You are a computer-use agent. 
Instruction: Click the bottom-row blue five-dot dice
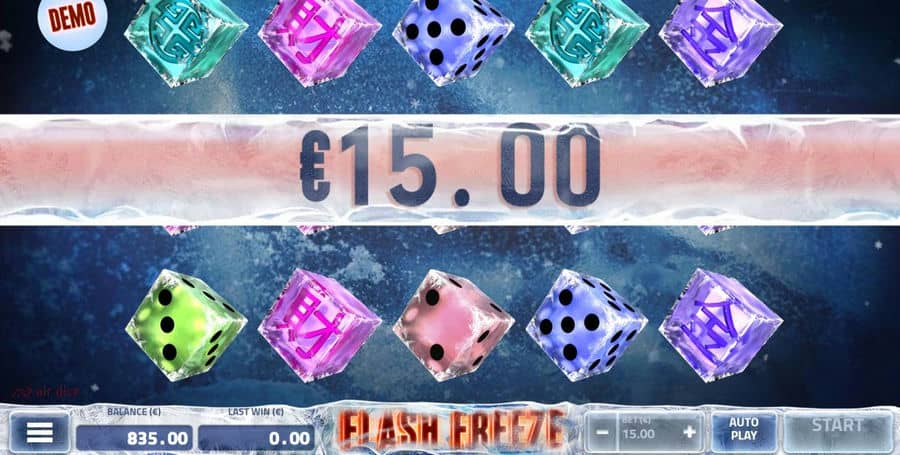(x=587, y=325)
